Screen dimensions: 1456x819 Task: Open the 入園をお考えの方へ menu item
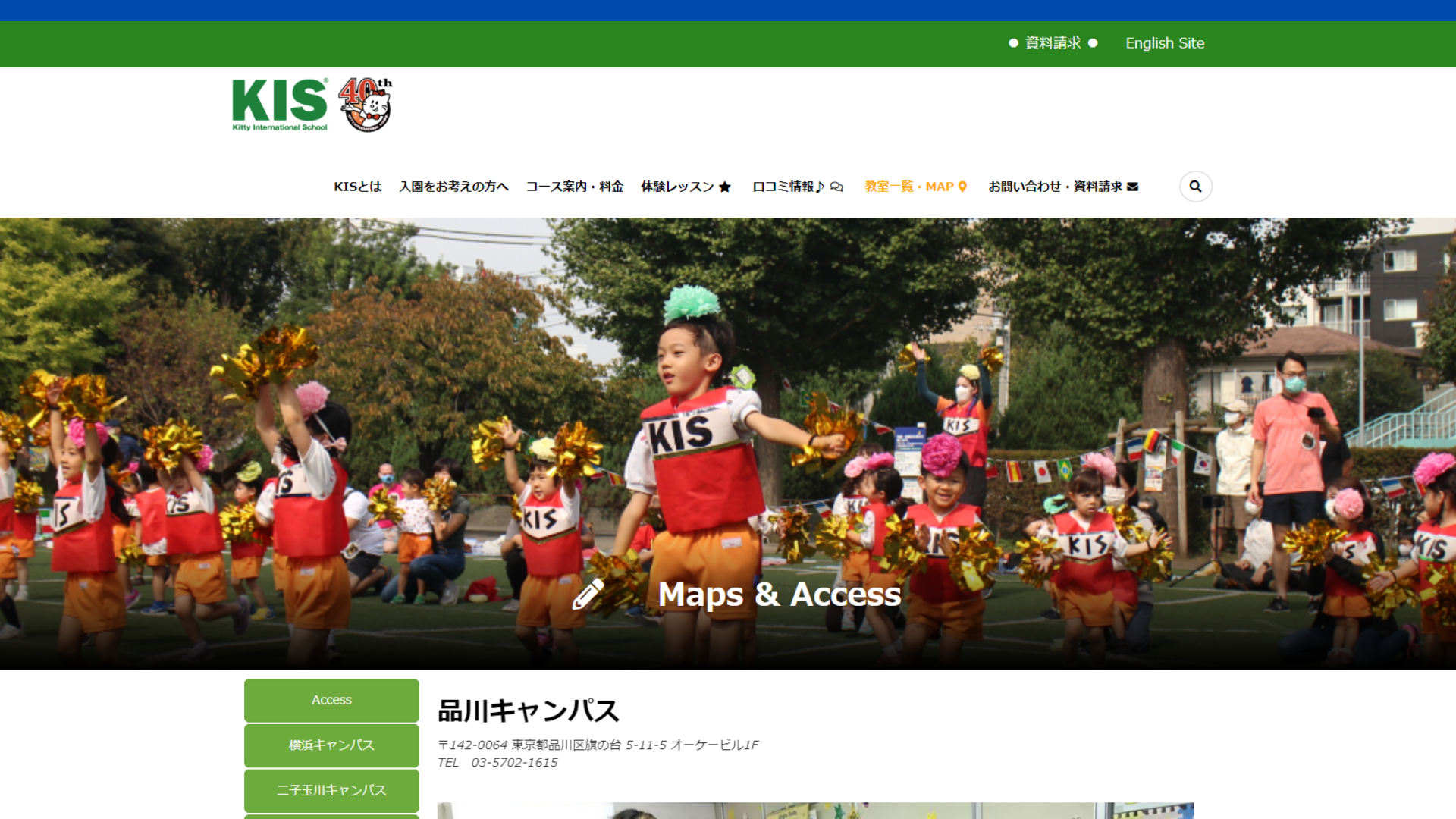click(x=453, y=186)
